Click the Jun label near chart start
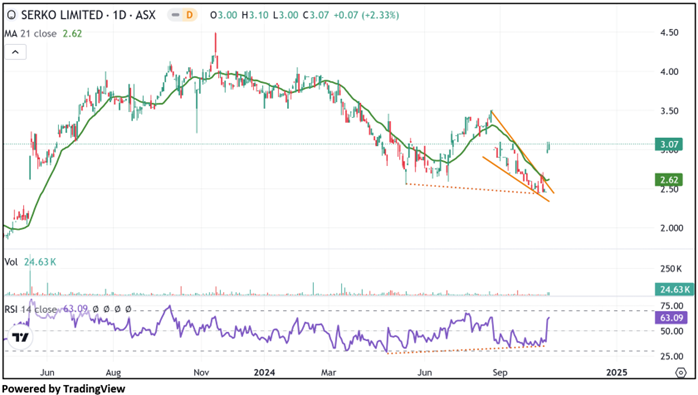The height and width of the screenshot is (395, 698). pos(47,372)
